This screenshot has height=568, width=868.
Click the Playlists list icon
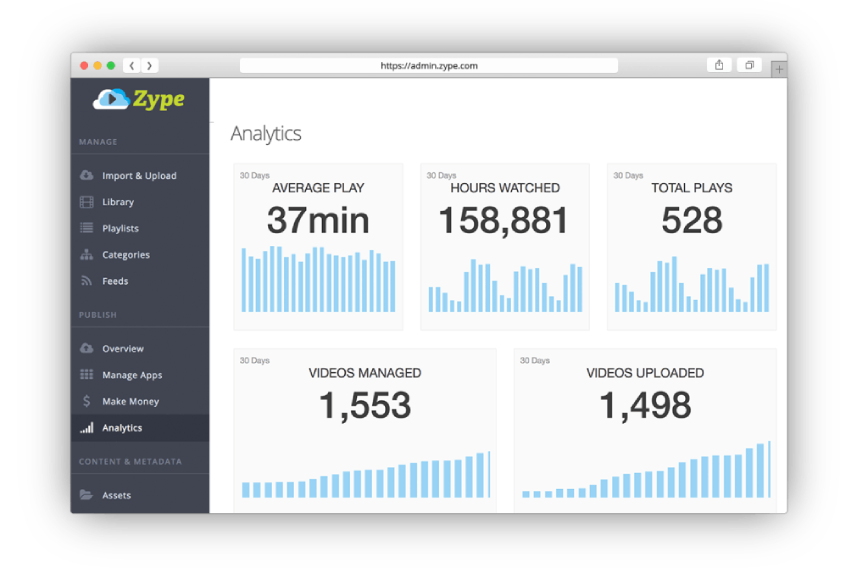(x=87, y=229)
